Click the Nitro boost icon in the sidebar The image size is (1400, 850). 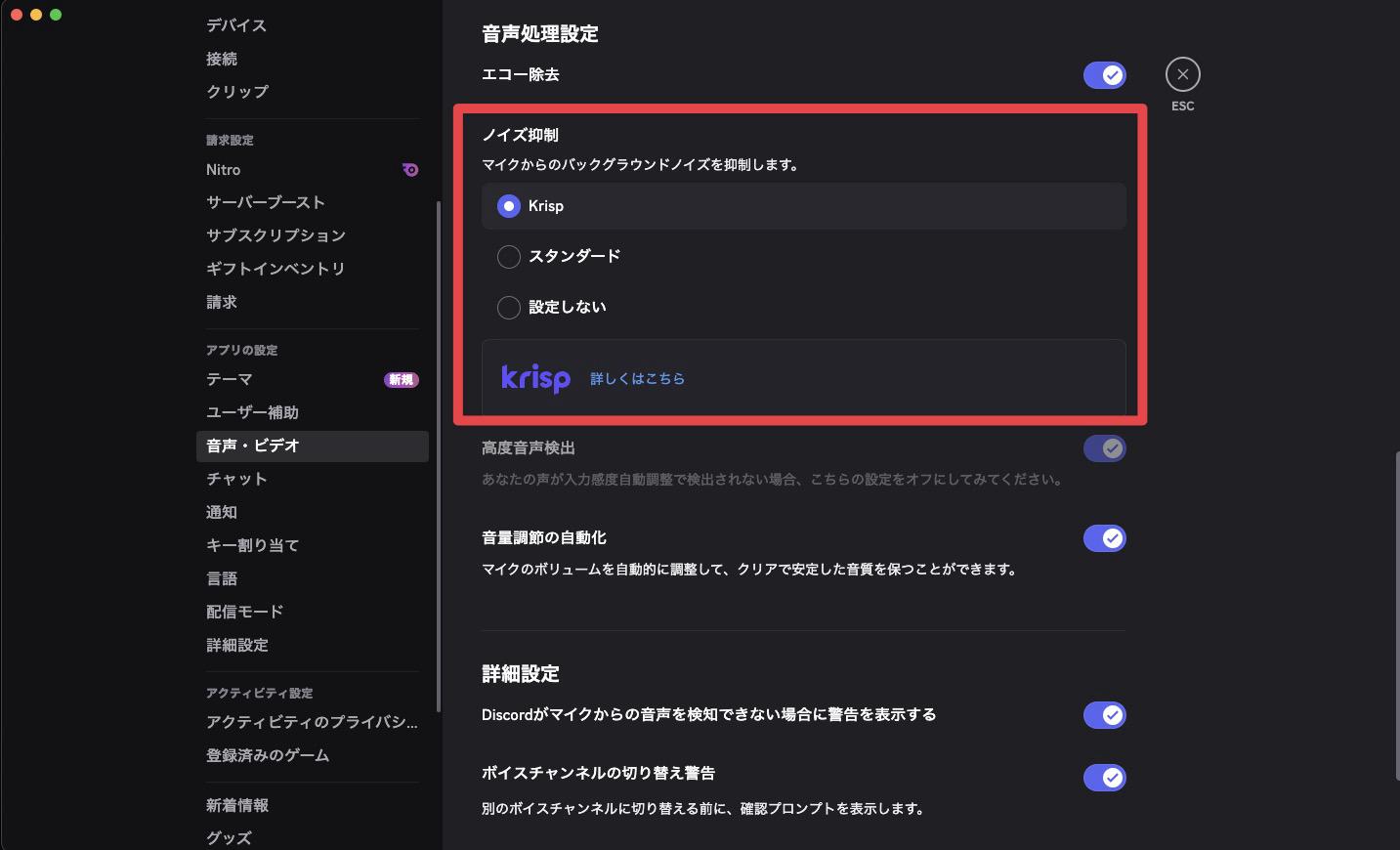410,169
